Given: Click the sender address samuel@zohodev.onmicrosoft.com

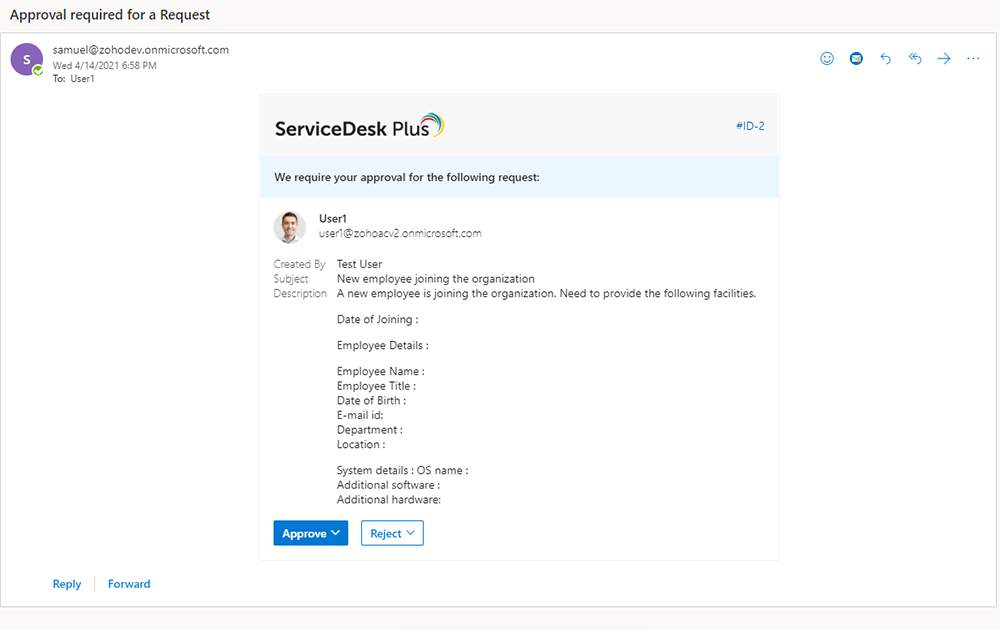Looking at the screenshot, I should click(140, 50).
